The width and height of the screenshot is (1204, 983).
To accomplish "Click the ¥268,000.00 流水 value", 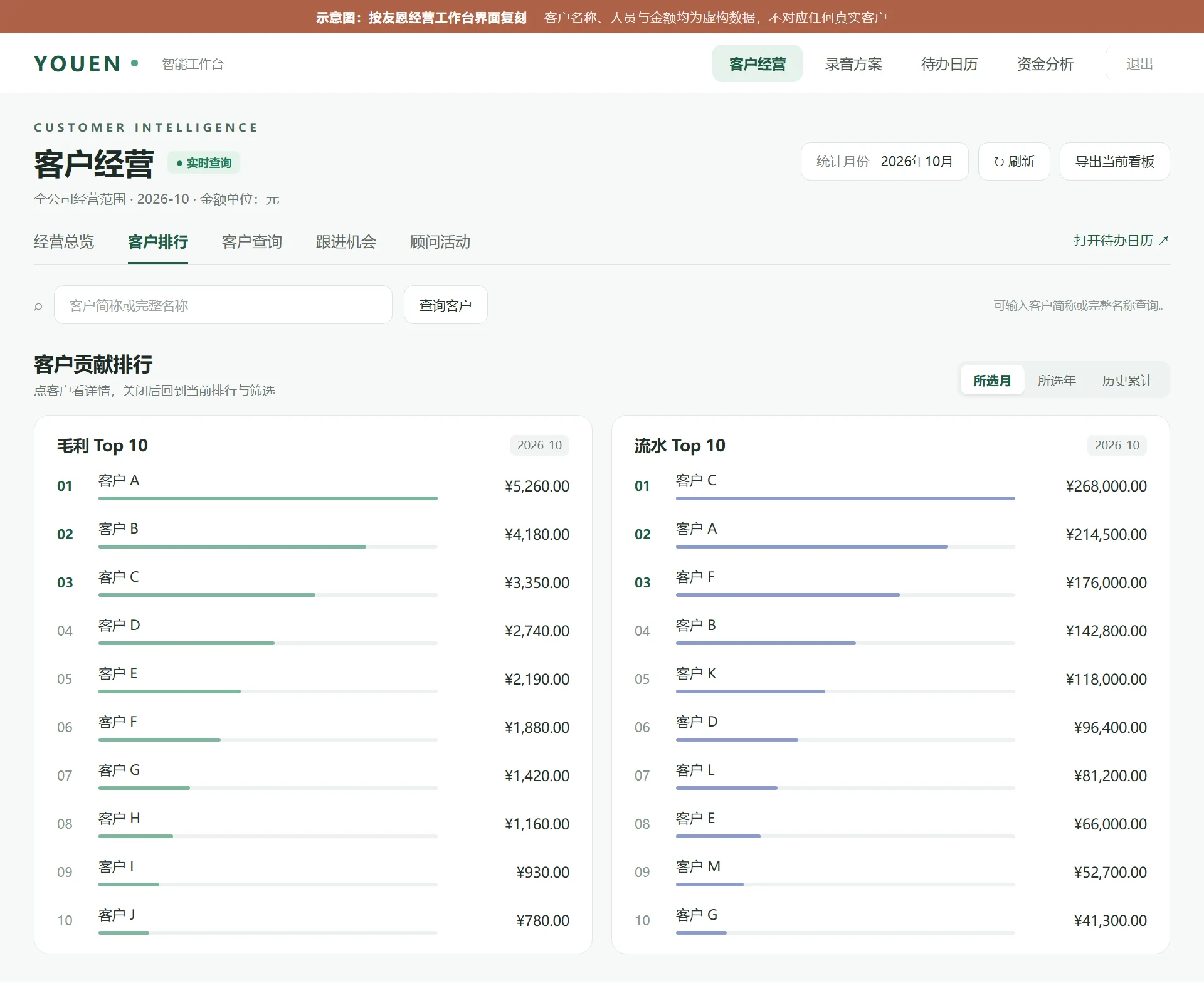I will pyautogui.click(x=1106, y=486).
